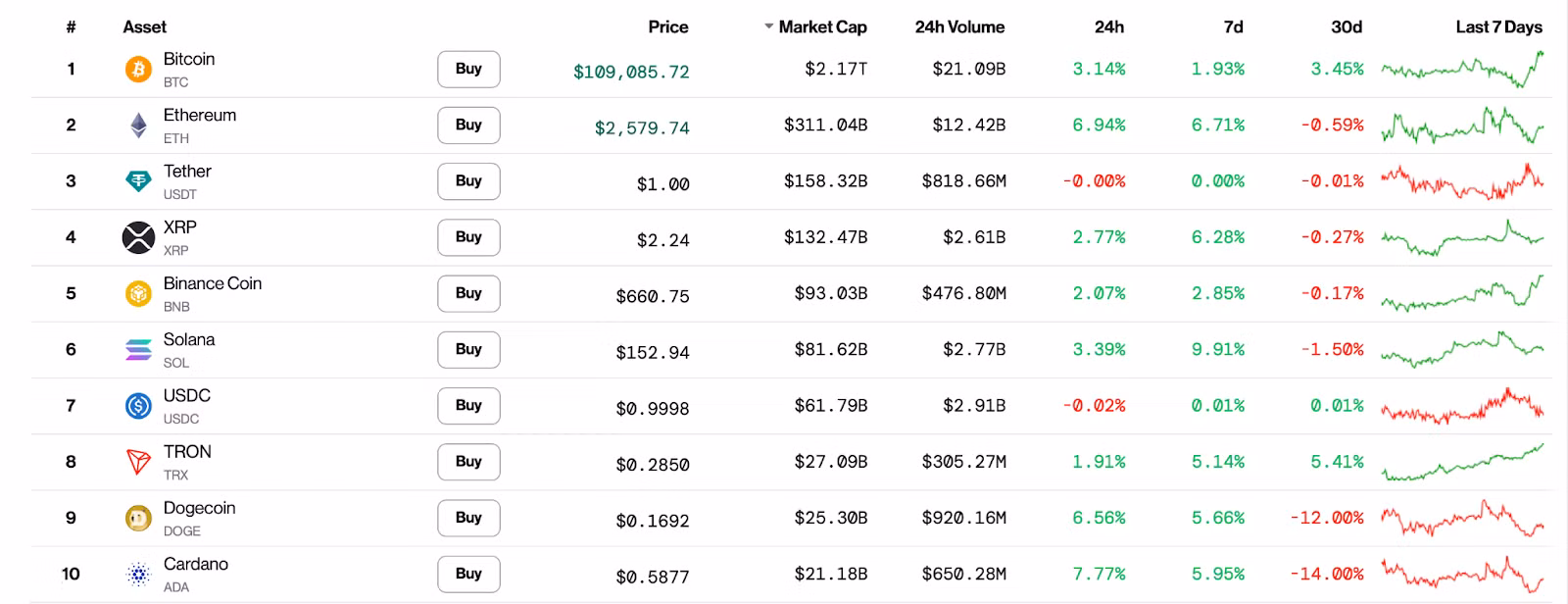The width and height of the screenshot is (1568, 604).
Task: Click the Bitcoin coin logo icon
Action: coord(138,69)
